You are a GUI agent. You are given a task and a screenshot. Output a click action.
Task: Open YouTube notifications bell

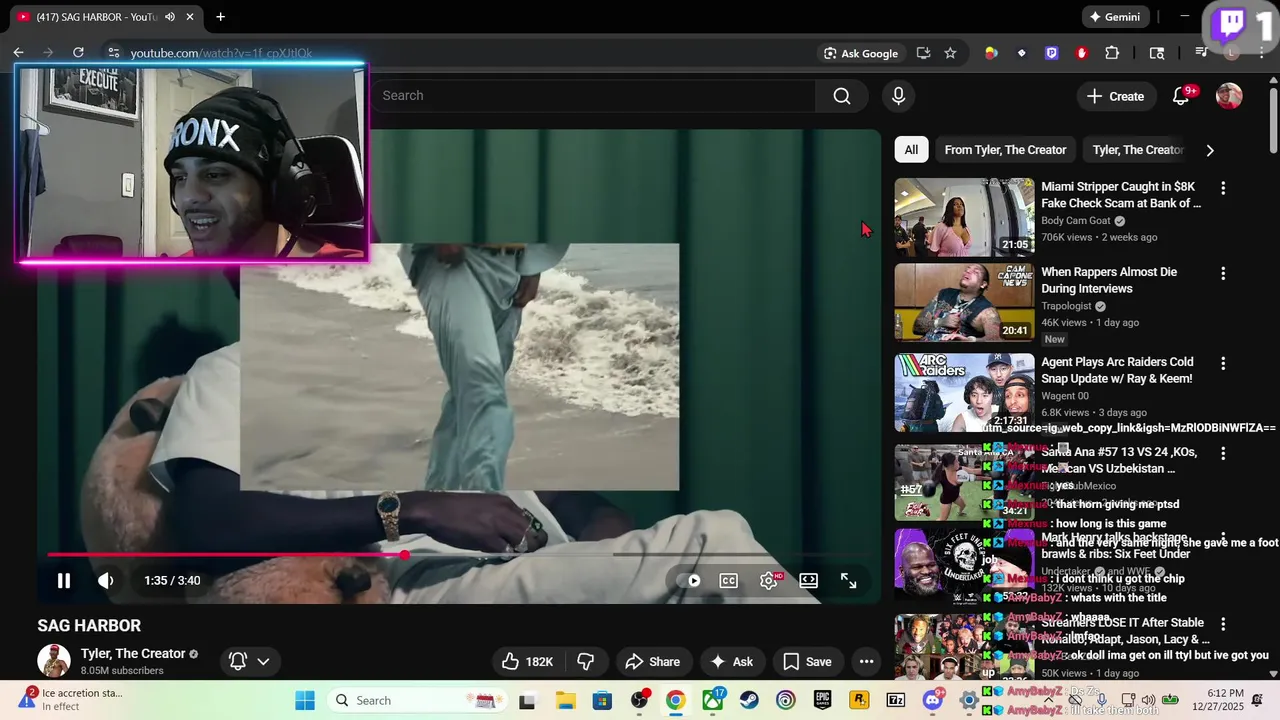(1181, 96)
